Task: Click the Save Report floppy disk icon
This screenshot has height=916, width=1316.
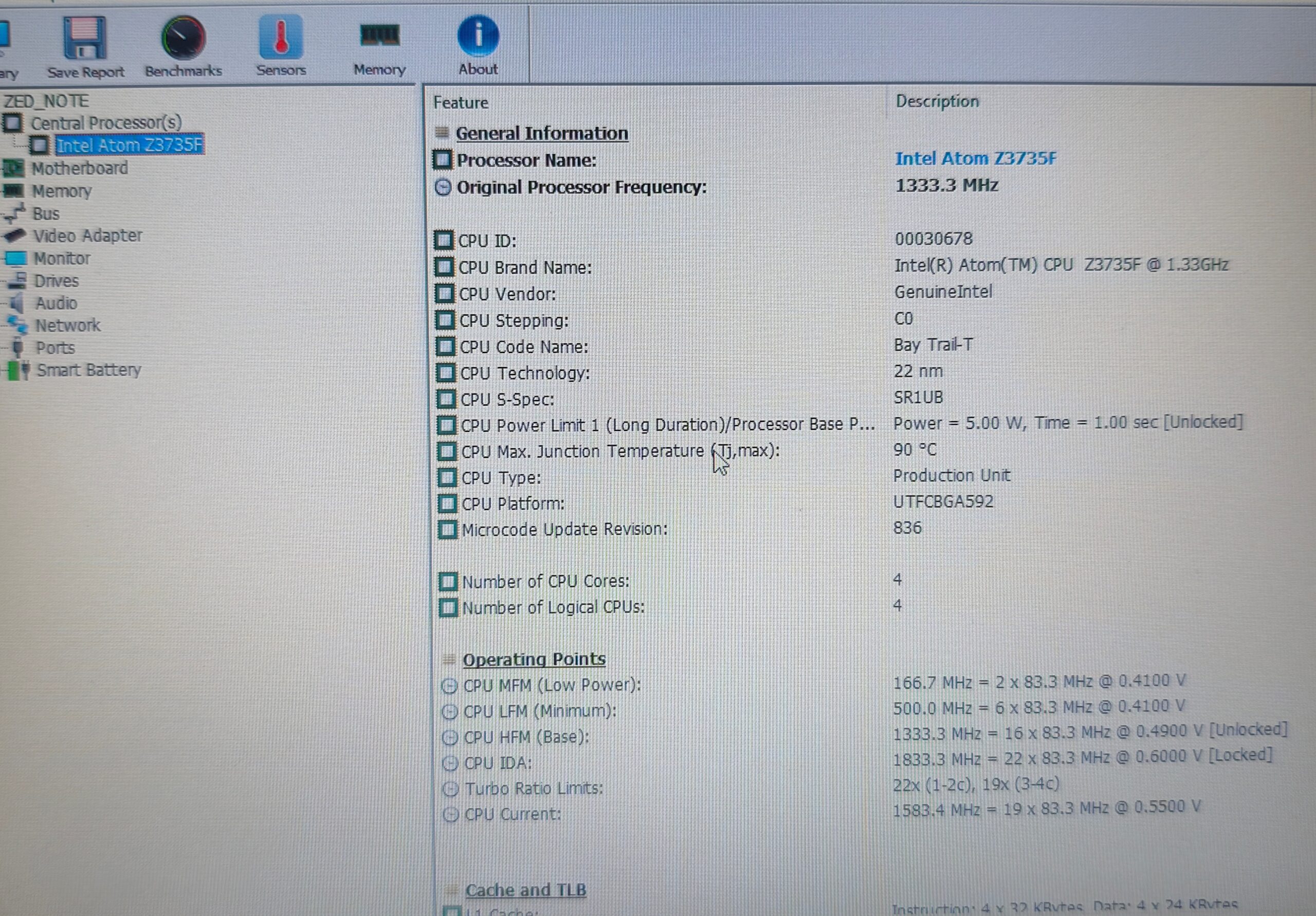Action: 84,38
